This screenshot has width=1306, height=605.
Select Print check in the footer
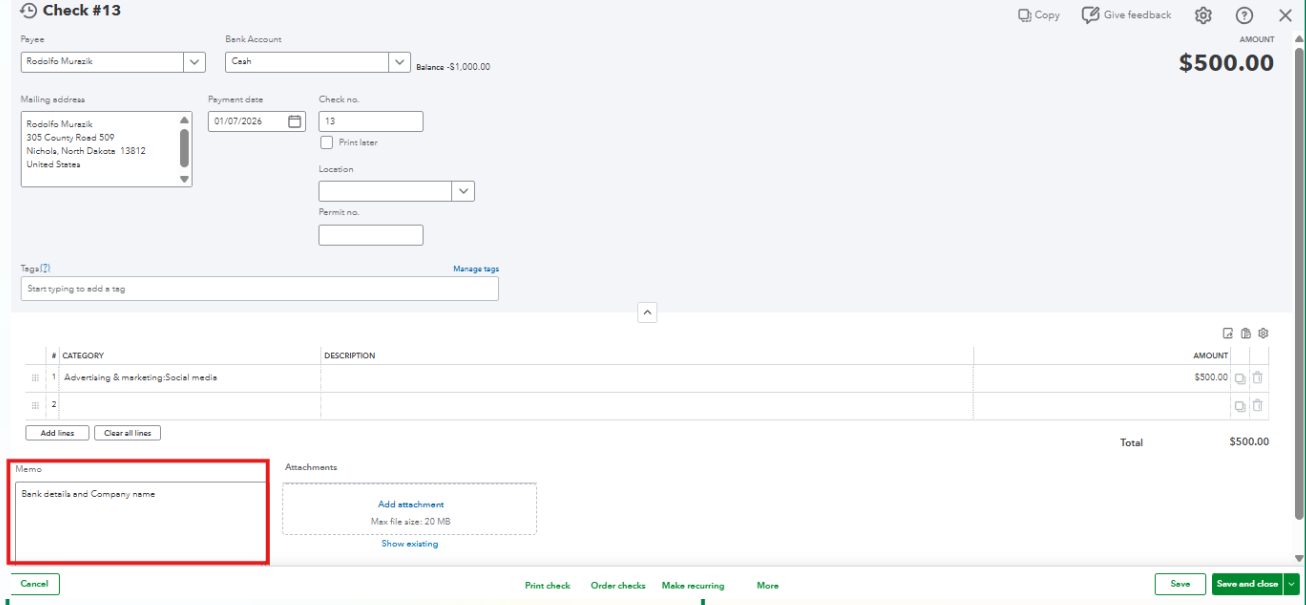coord(547,586)
